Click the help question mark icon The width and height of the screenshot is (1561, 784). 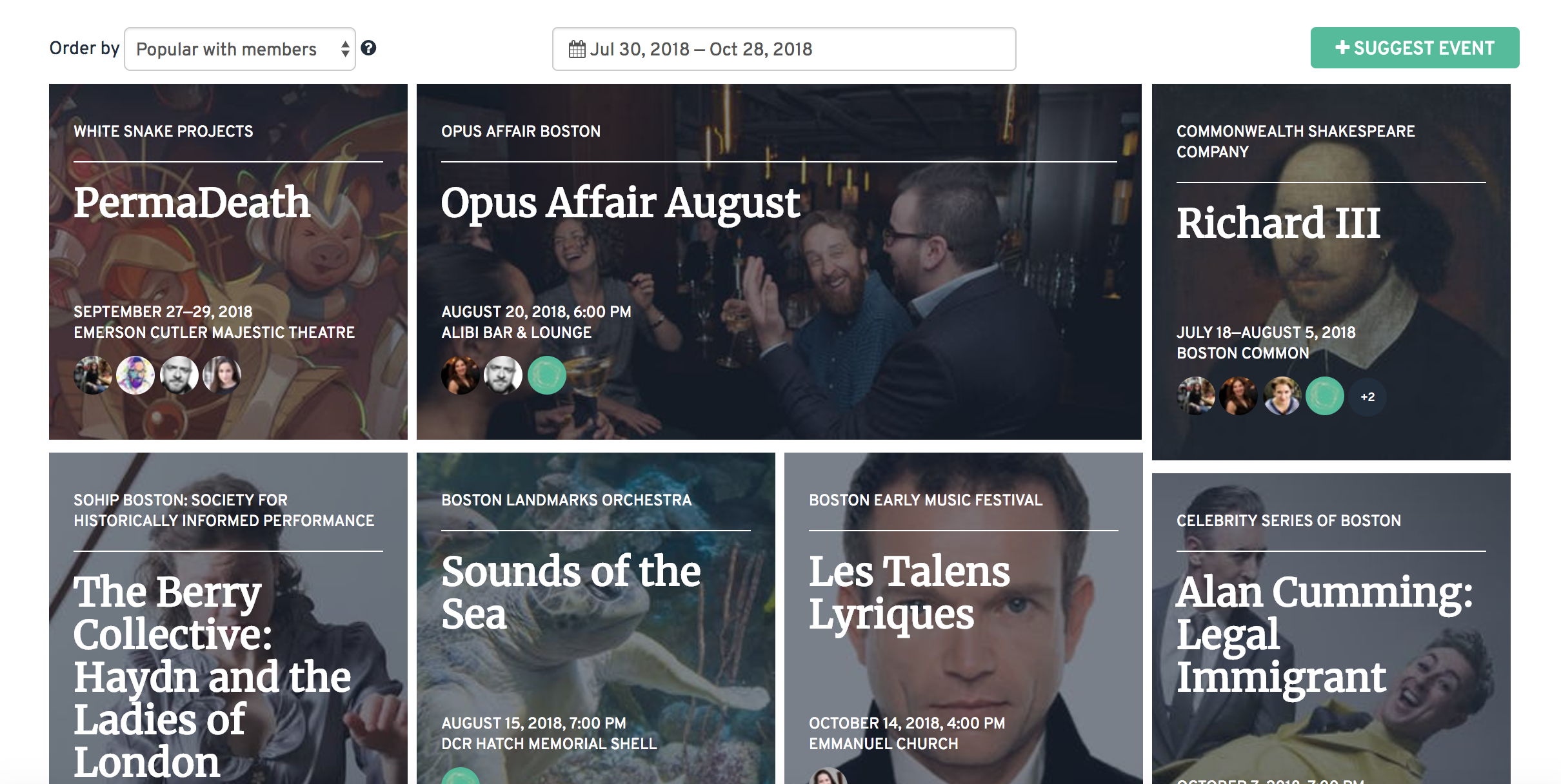(x=368, y=48)
